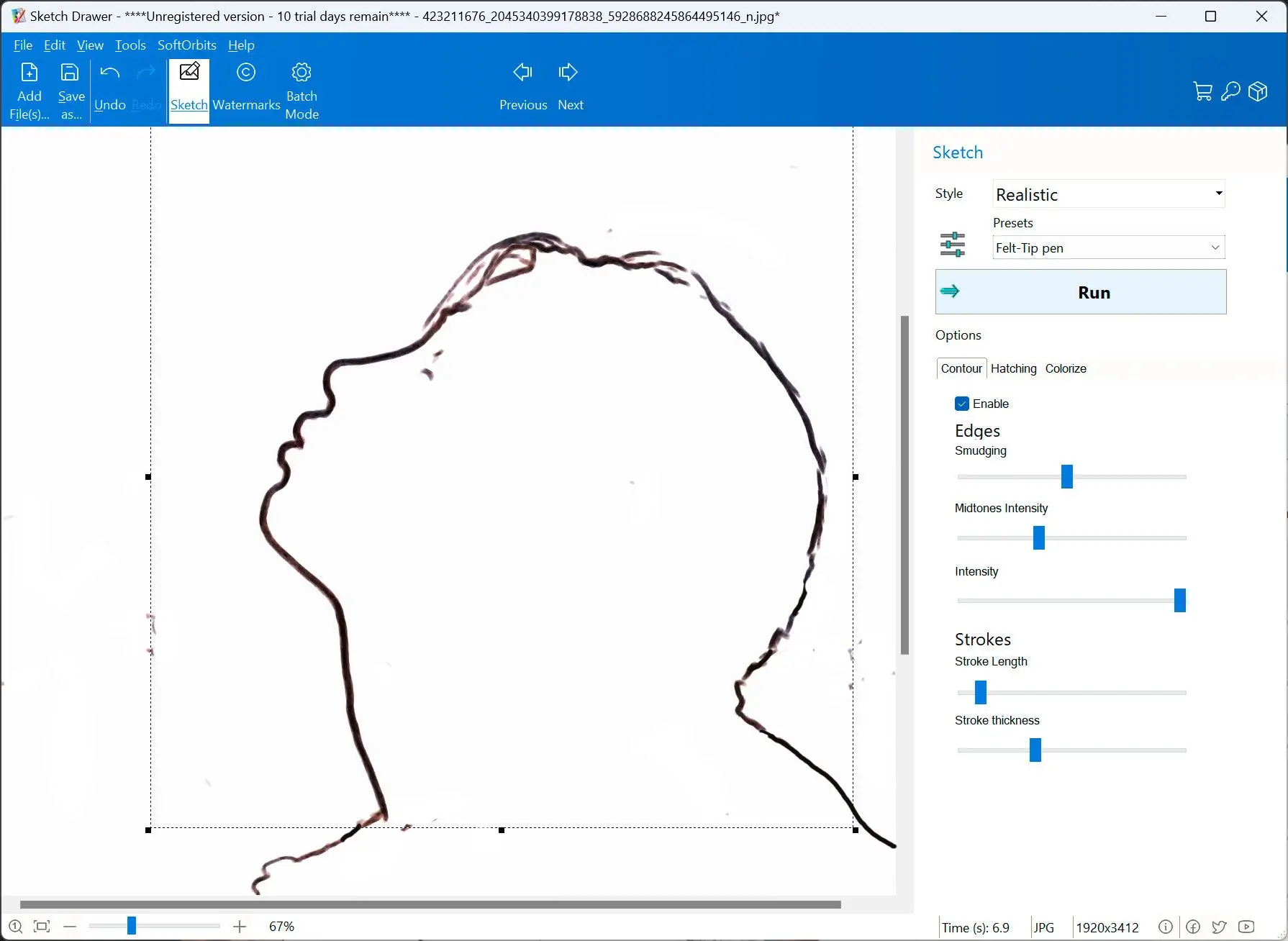Viewport: 1288px width, 941px height.
Task: Click the zoom magnifier icon in status bar
Action: point(16,927)
